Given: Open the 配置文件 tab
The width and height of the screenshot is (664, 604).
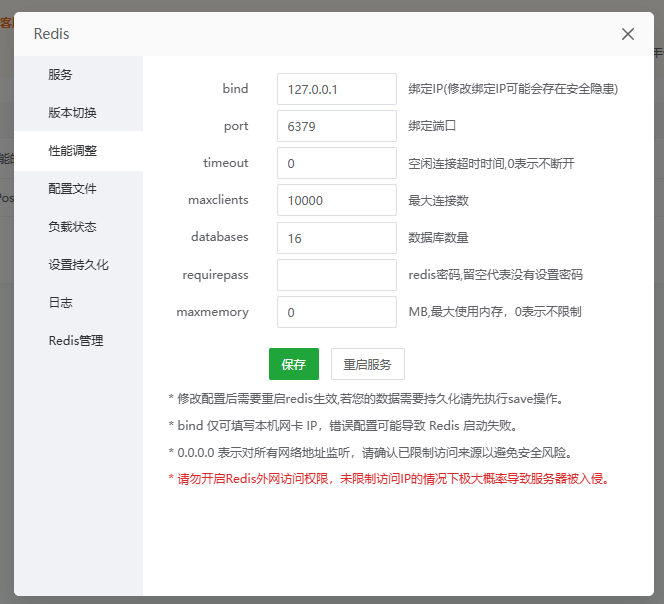Looking at the screenshot, I should [79, 188].
